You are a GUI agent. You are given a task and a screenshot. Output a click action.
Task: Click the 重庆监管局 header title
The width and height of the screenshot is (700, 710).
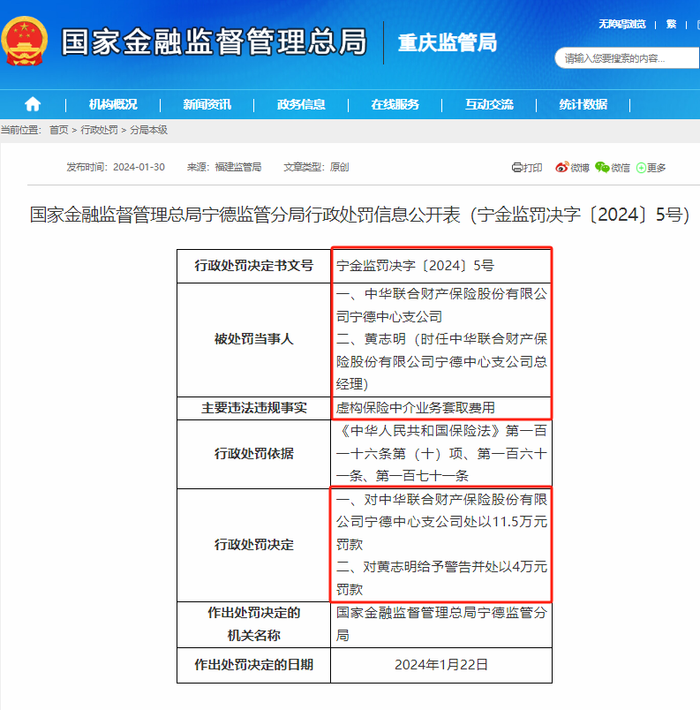446,42
